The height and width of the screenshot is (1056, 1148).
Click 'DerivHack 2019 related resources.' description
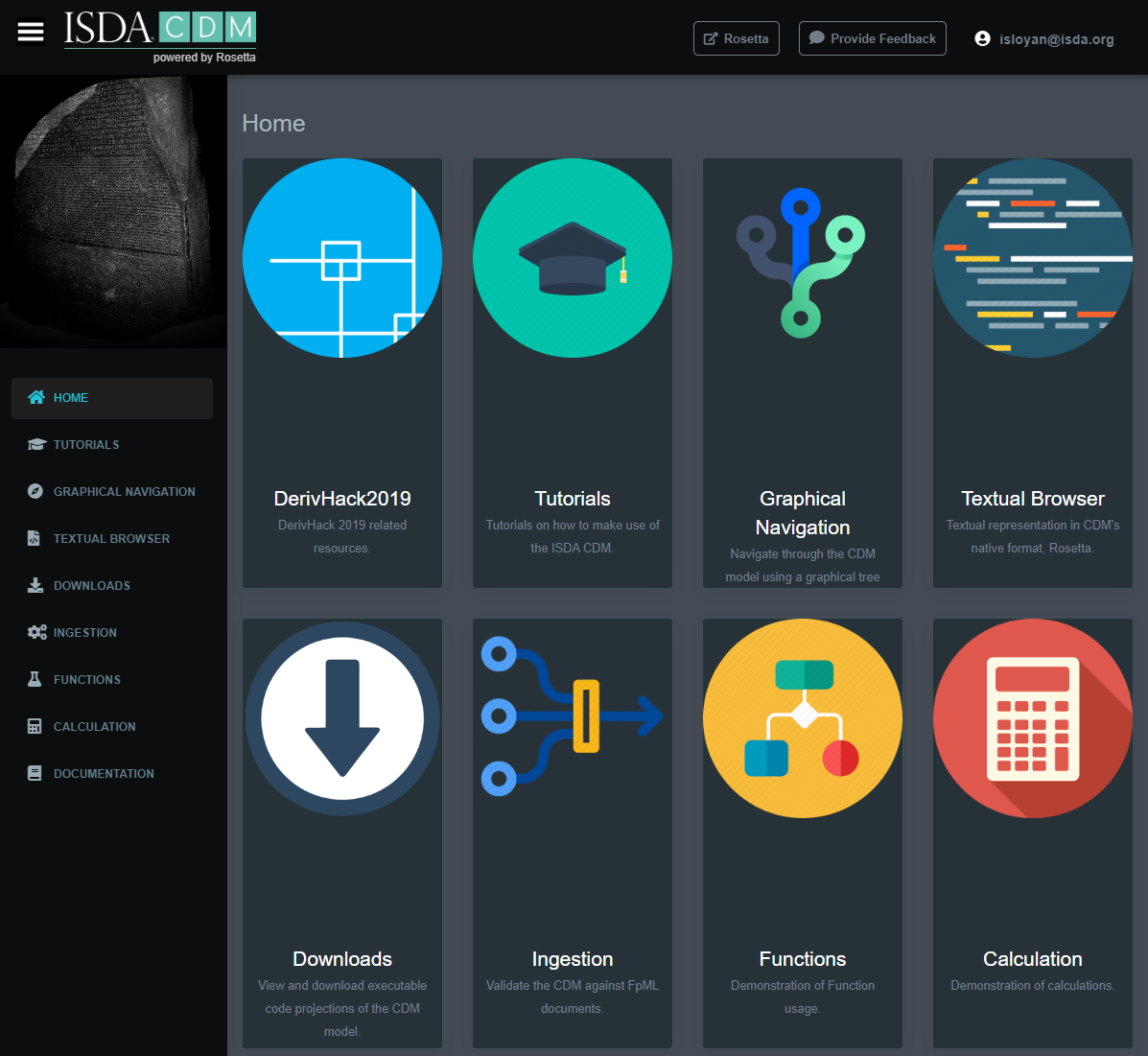pos(342,537)
